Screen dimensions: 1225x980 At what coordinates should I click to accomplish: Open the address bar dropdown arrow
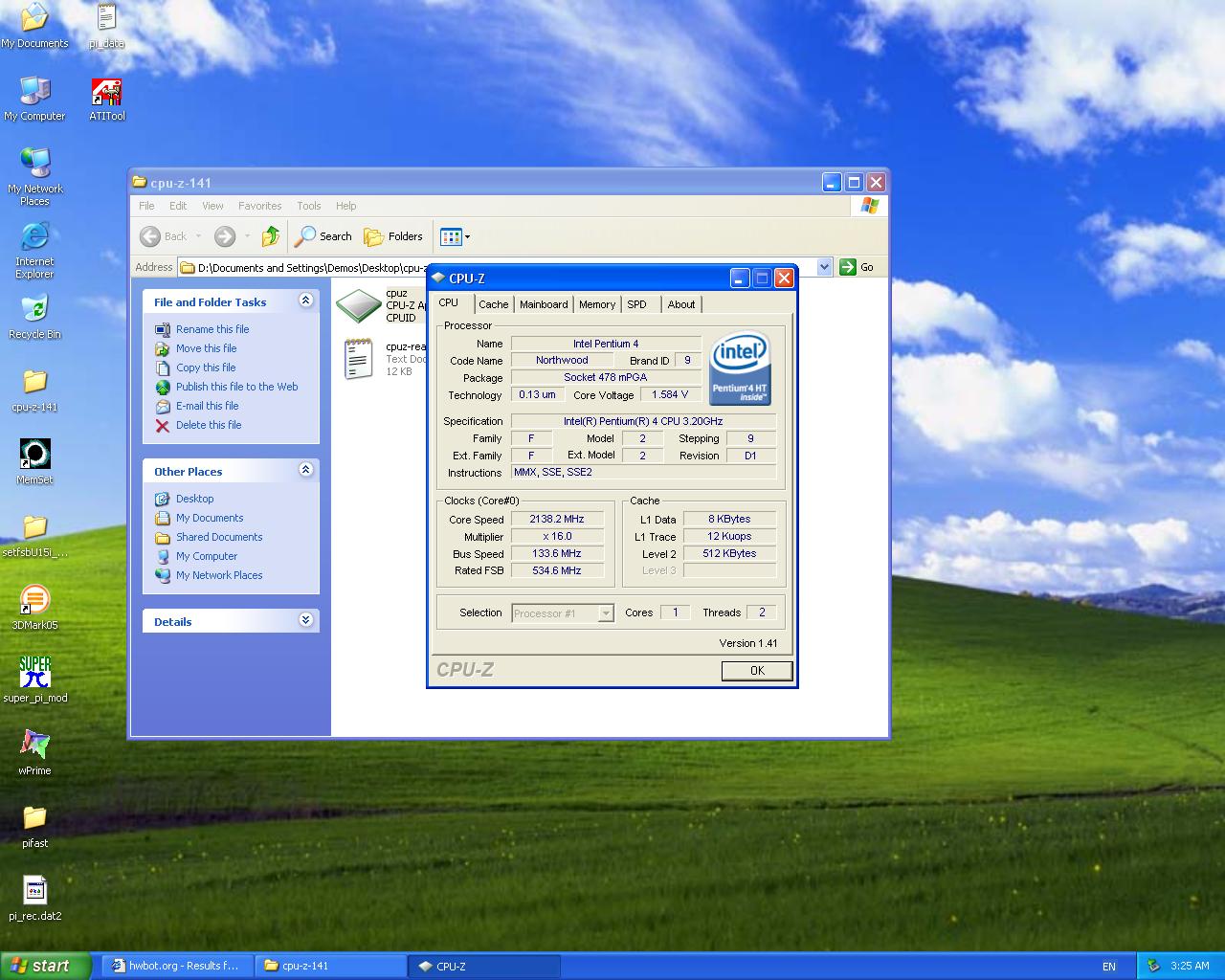pos(825,267)
